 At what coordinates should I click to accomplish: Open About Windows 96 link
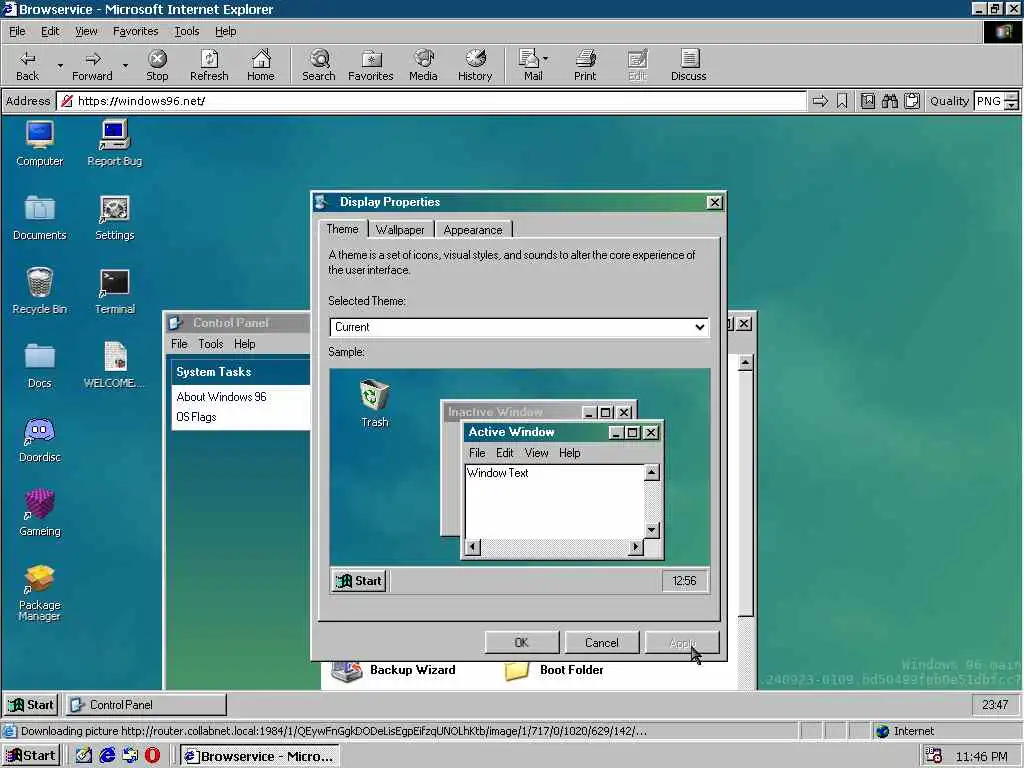(221, 397)
